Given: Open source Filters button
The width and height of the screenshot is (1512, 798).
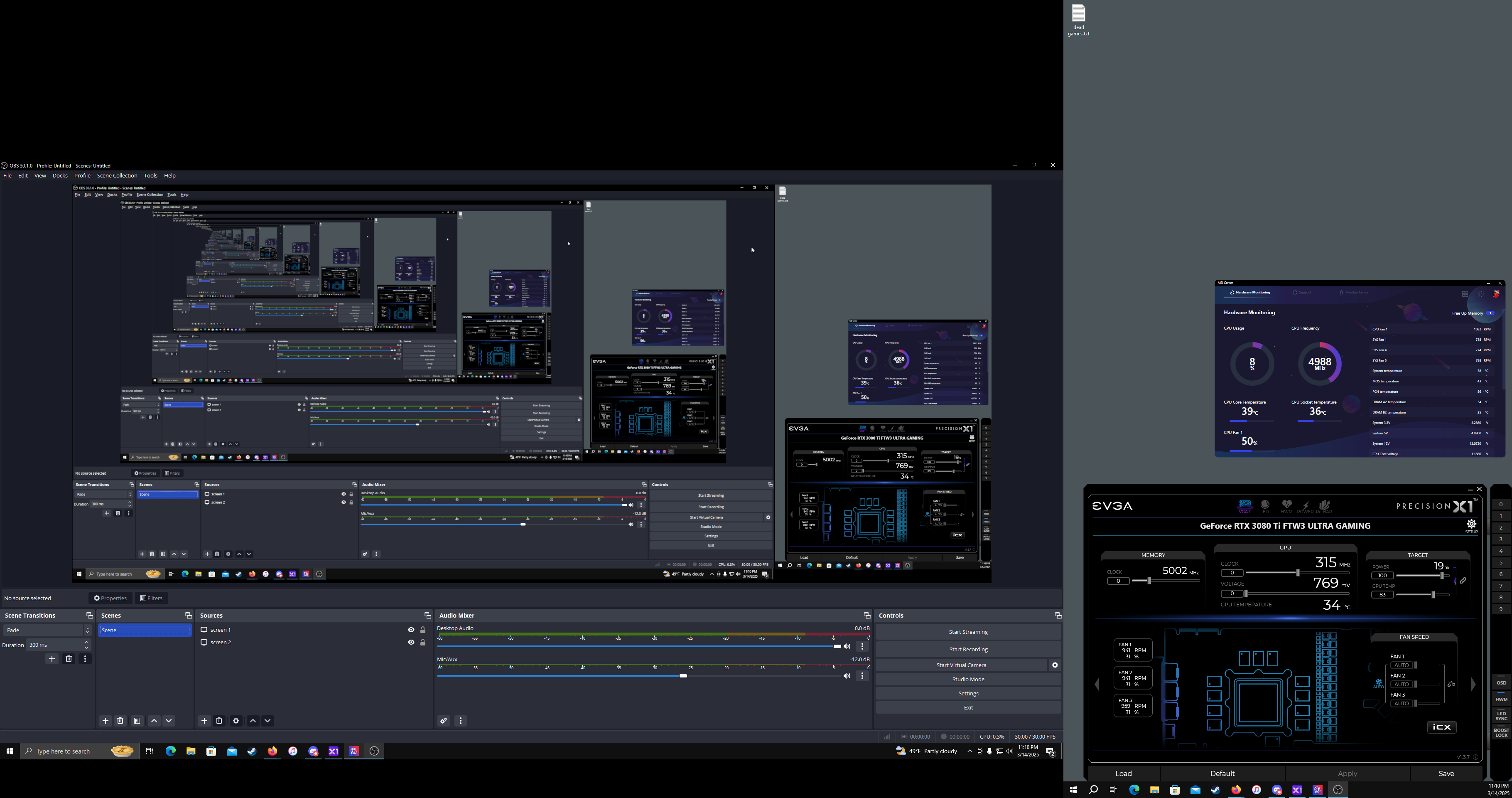Looking at the screenshot, I should pos(152,598).
